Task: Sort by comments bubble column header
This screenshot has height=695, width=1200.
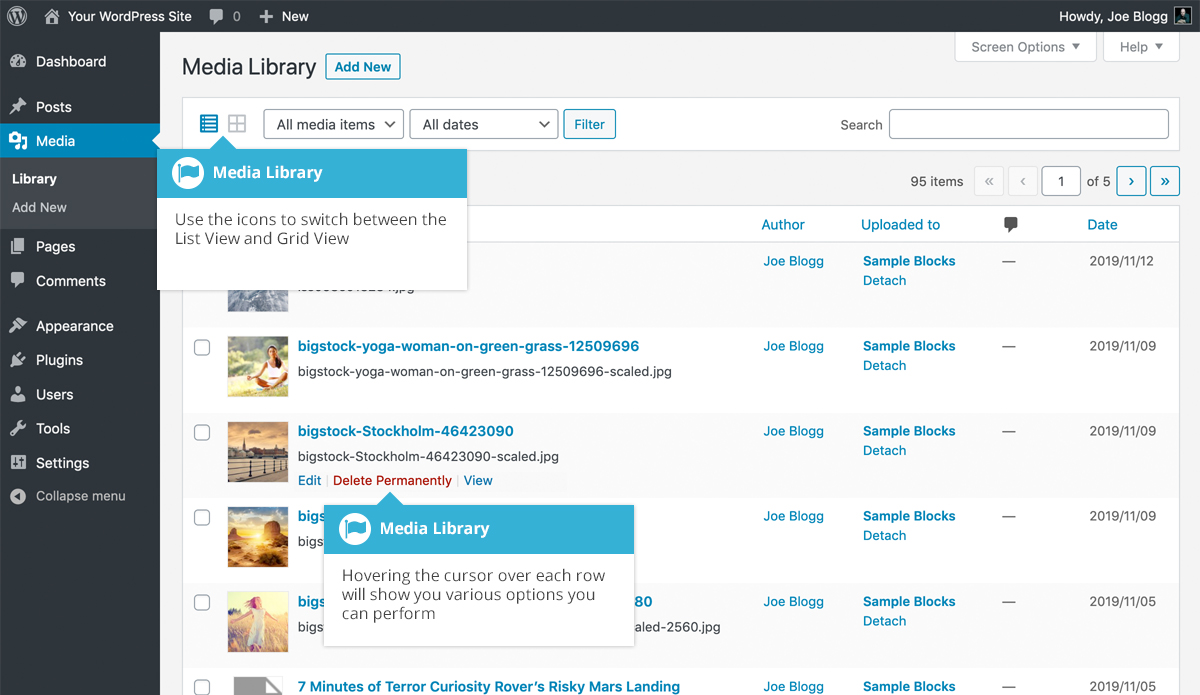Action: coord(1011,225)
